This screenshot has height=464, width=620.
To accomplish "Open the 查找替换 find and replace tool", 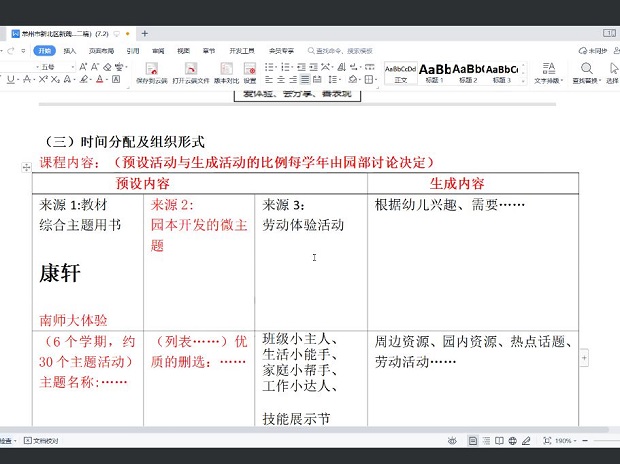I will pyautogui.click(x=587, y=73).
